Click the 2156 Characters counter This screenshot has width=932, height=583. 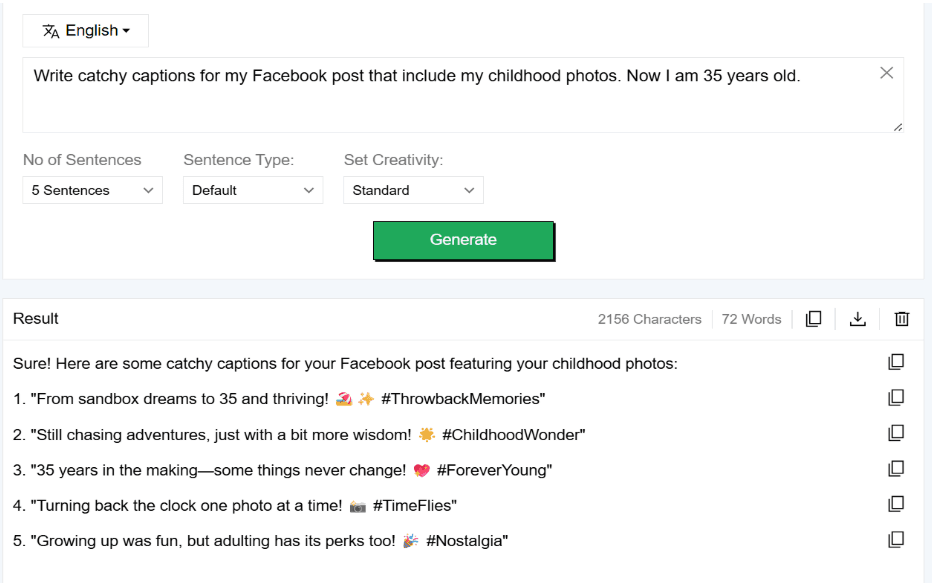coord(649,319)
